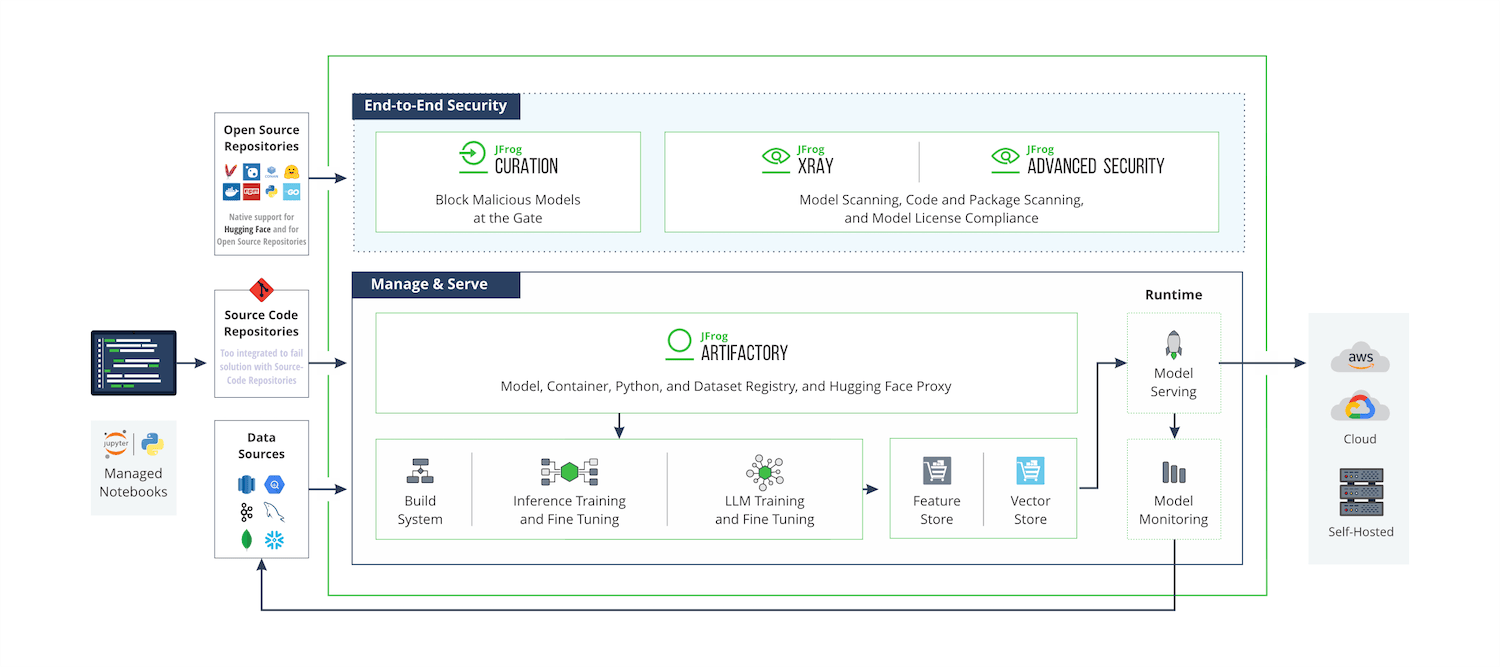This screenshot has height=667, width=1500.
Task: Click the Model Monitoring bar chart icon
Action: tap(1174, 472)
